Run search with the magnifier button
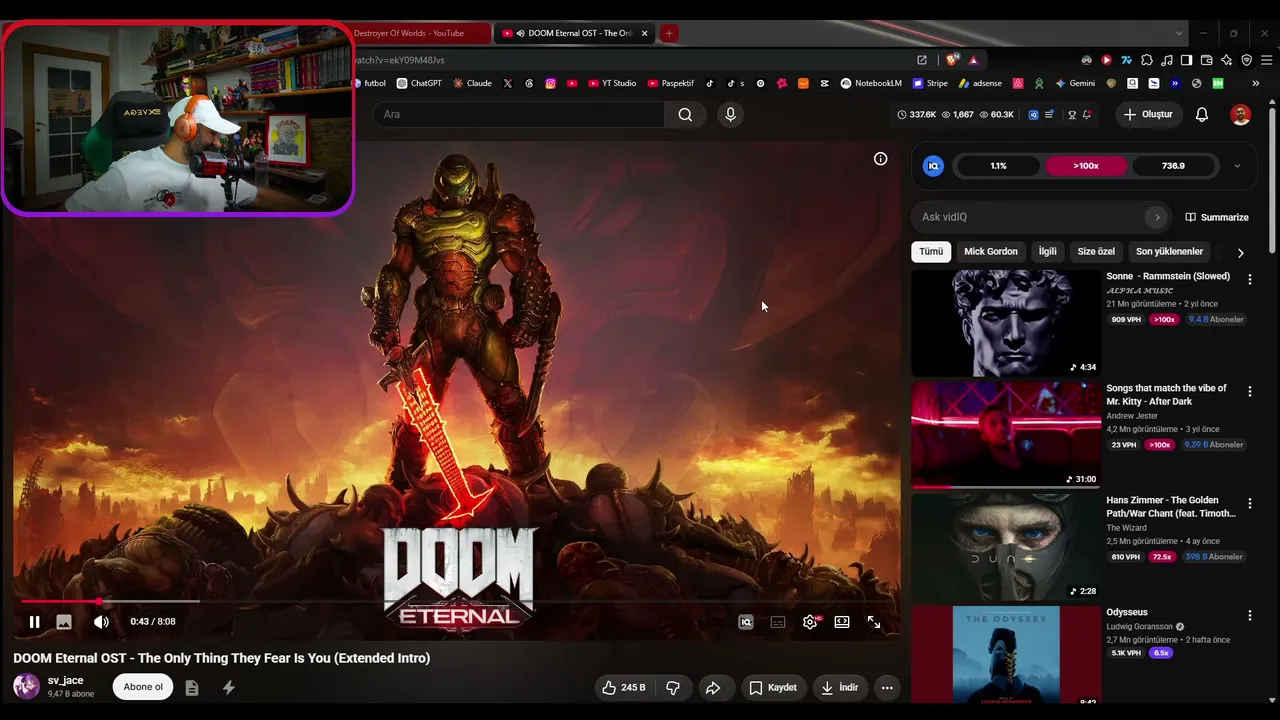This screenshot has height=720, width=1280. click(x=685, y=115)
